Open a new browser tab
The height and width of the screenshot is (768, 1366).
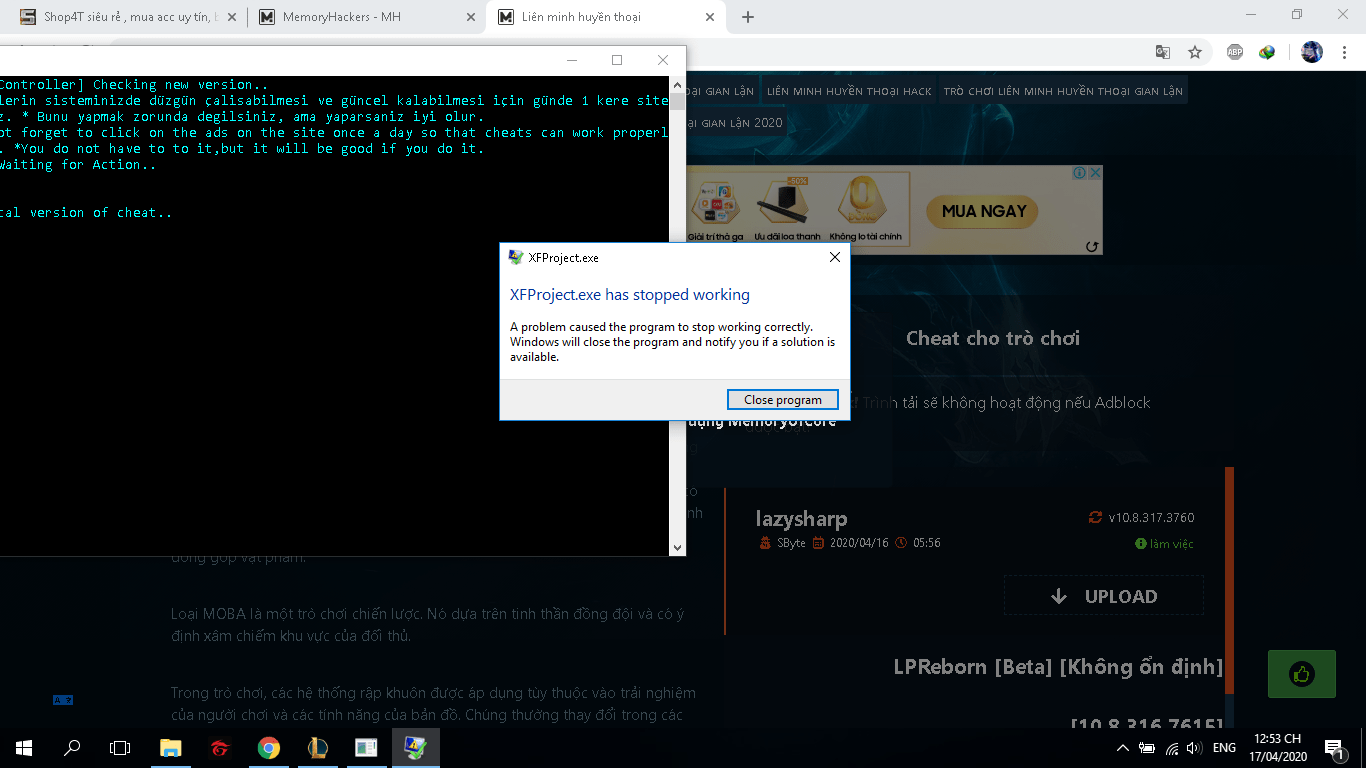[x=747, y=17]
